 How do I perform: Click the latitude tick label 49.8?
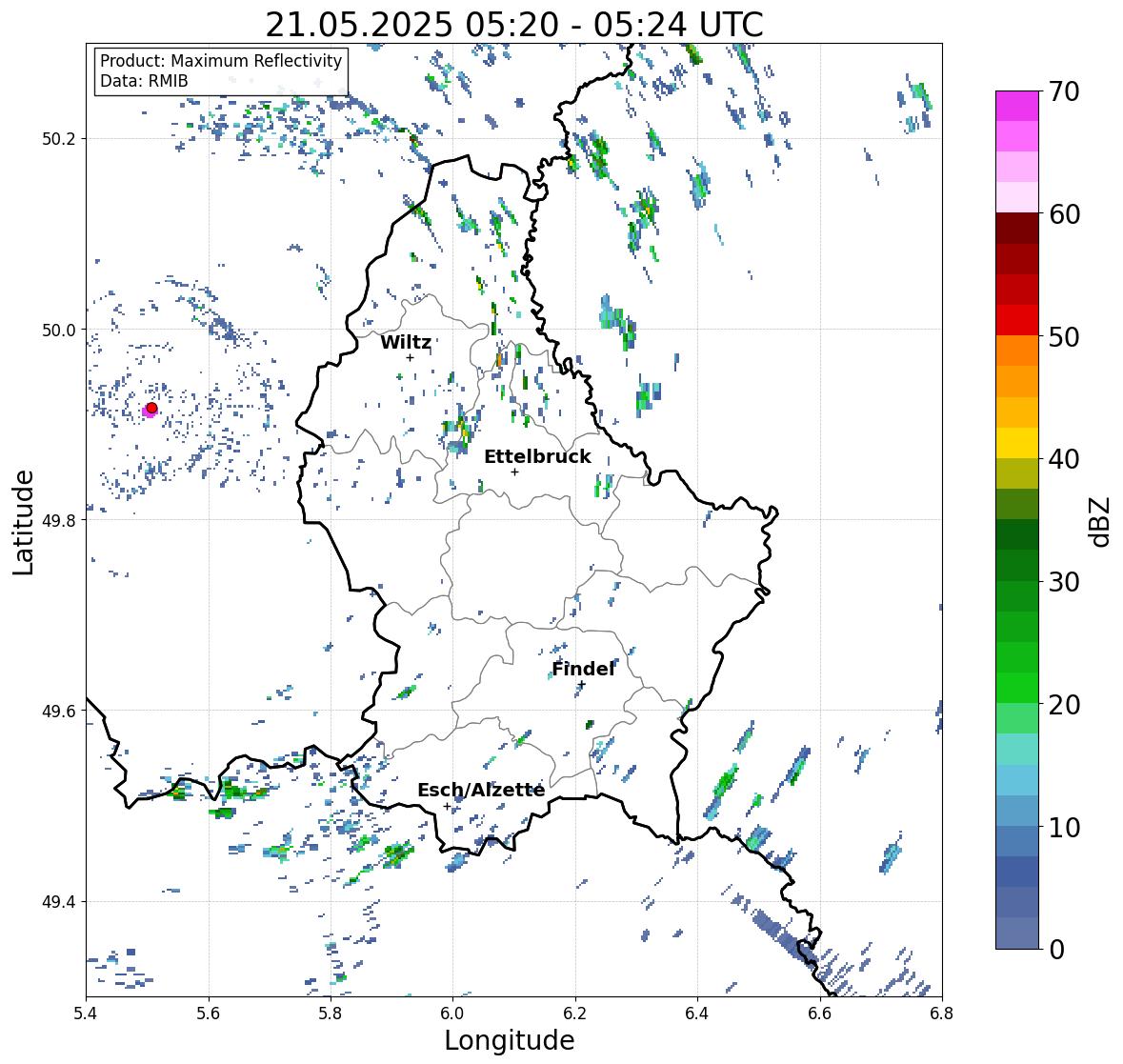point(59,520)
